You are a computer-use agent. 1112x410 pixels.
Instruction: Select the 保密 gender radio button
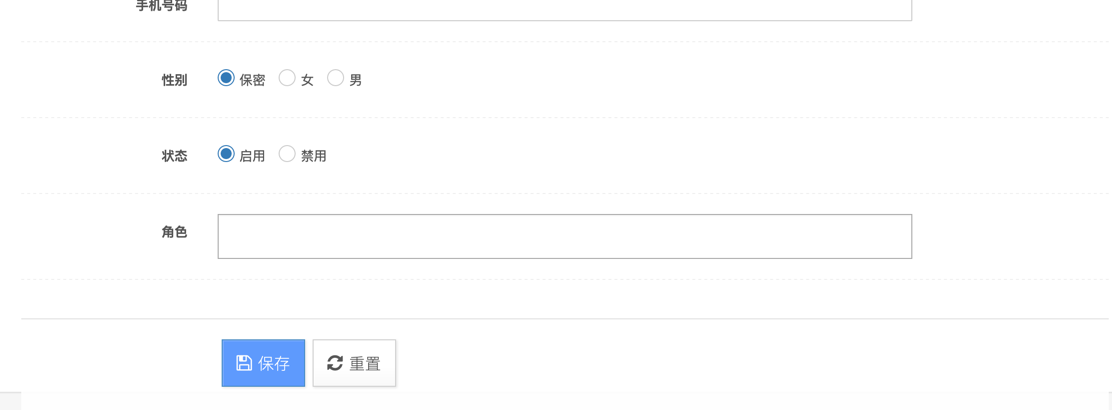[226, 78]
